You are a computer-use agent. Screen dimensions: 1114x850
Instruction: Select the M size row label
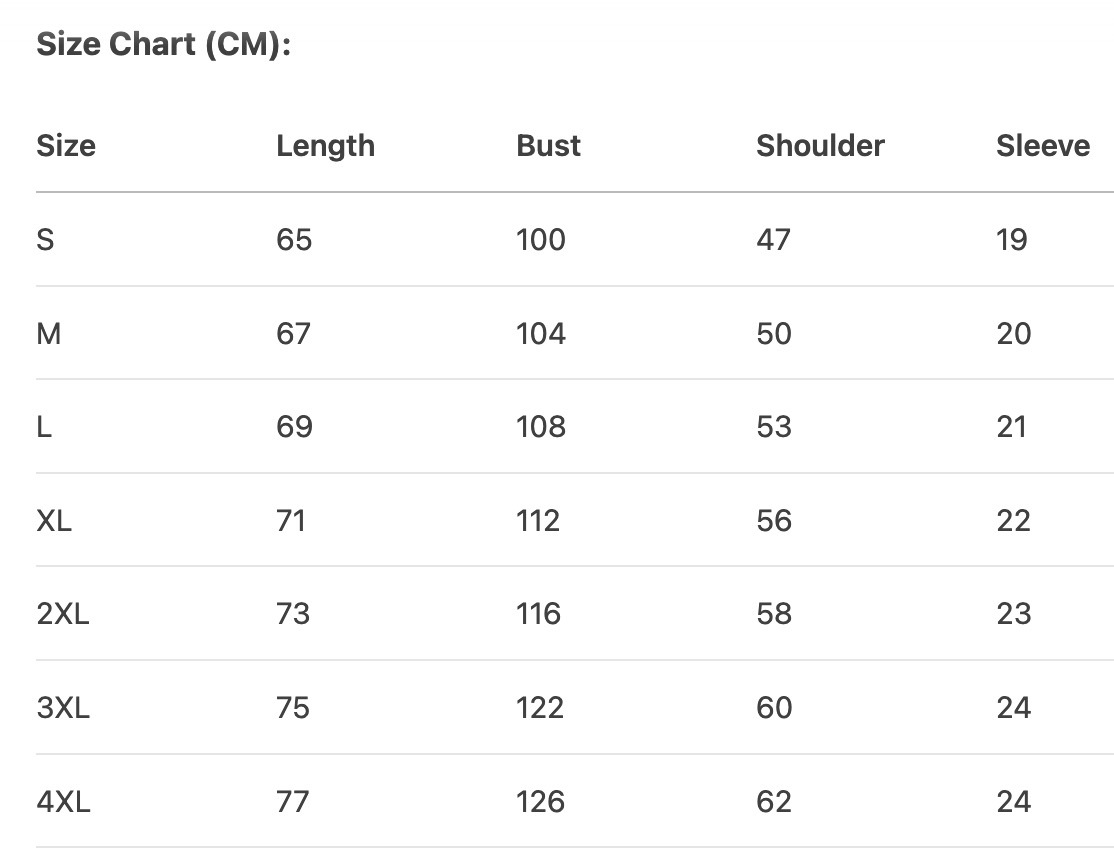coord(48,333)
